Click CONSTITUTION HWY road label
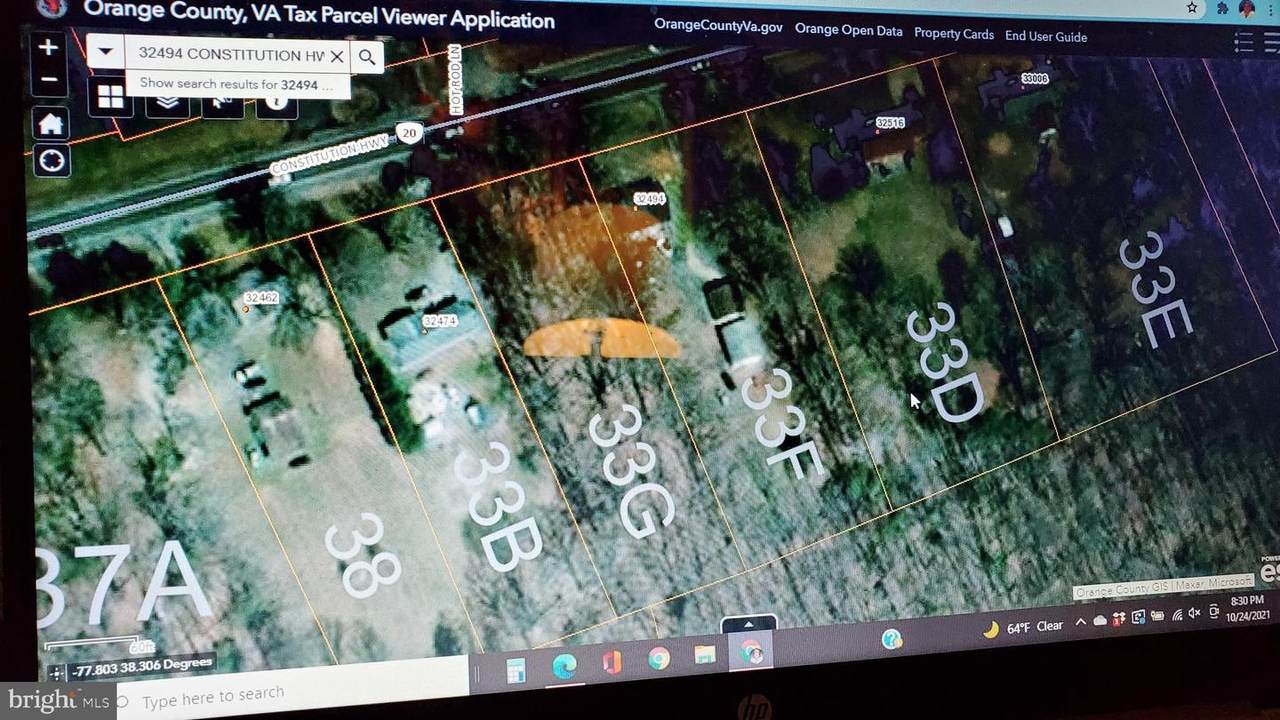This screenshot has height=720, width=1280. tap(328, 158)
